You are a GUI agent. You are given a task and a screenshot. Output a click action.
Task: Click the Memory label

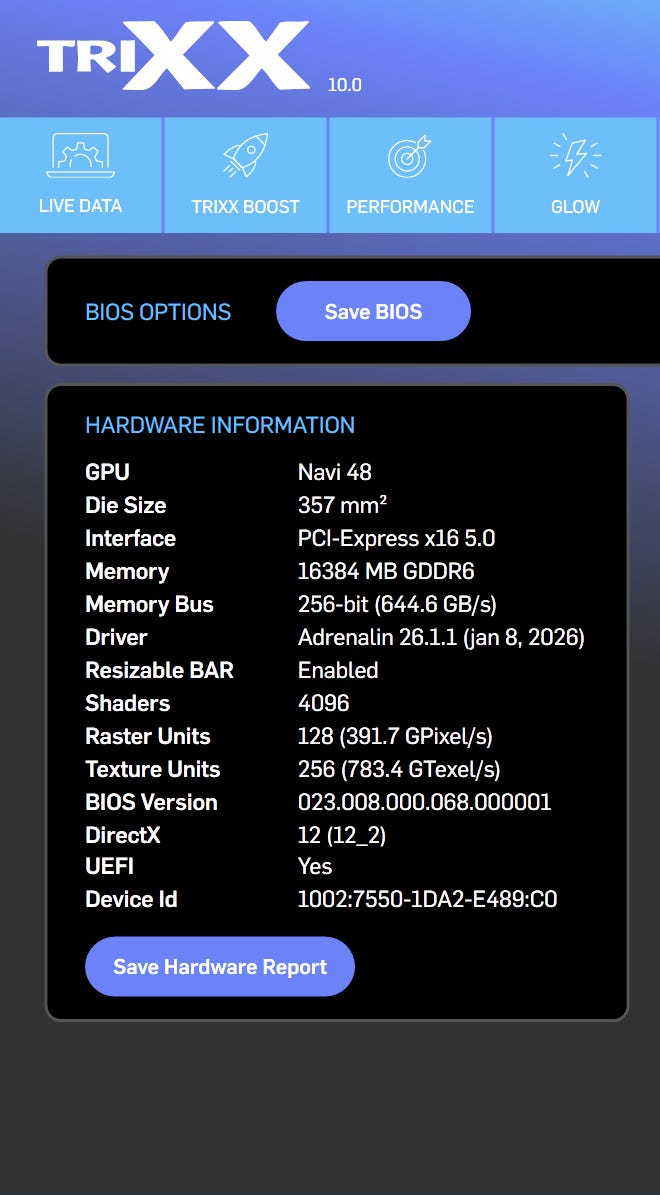(x=127, y=571)
